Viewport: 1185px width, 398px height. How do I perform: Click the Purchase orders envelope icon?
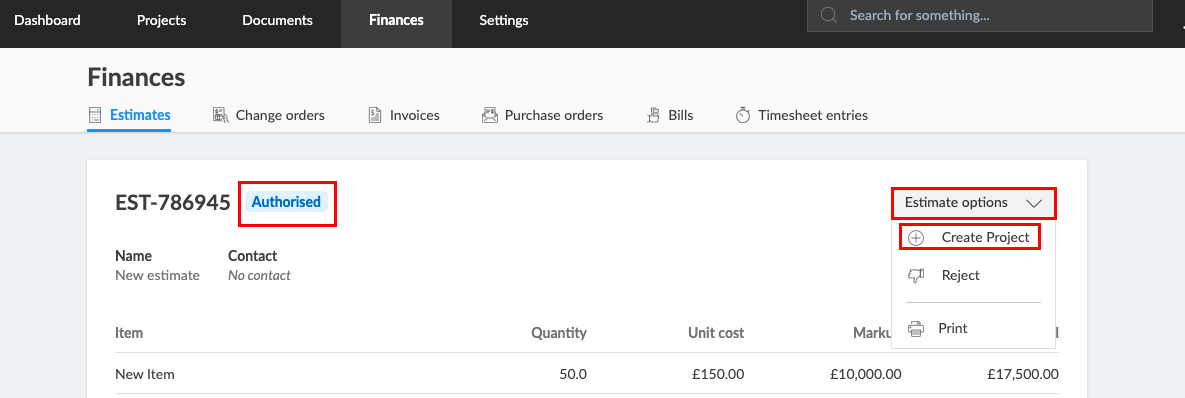coord(490,116)
